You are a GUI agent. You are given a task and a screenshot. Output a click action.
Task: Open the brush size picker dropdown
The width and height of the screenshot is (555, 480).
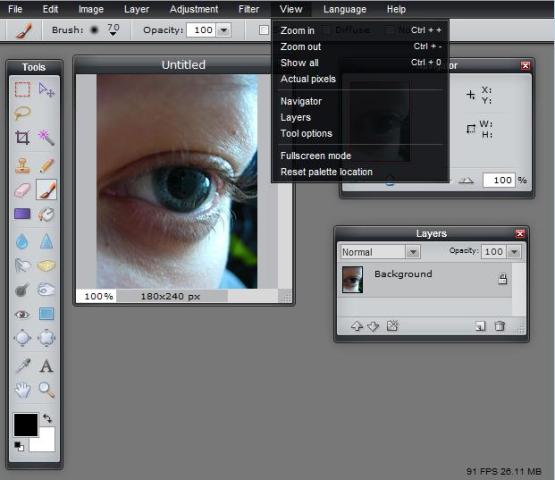[x=113, y=30]
